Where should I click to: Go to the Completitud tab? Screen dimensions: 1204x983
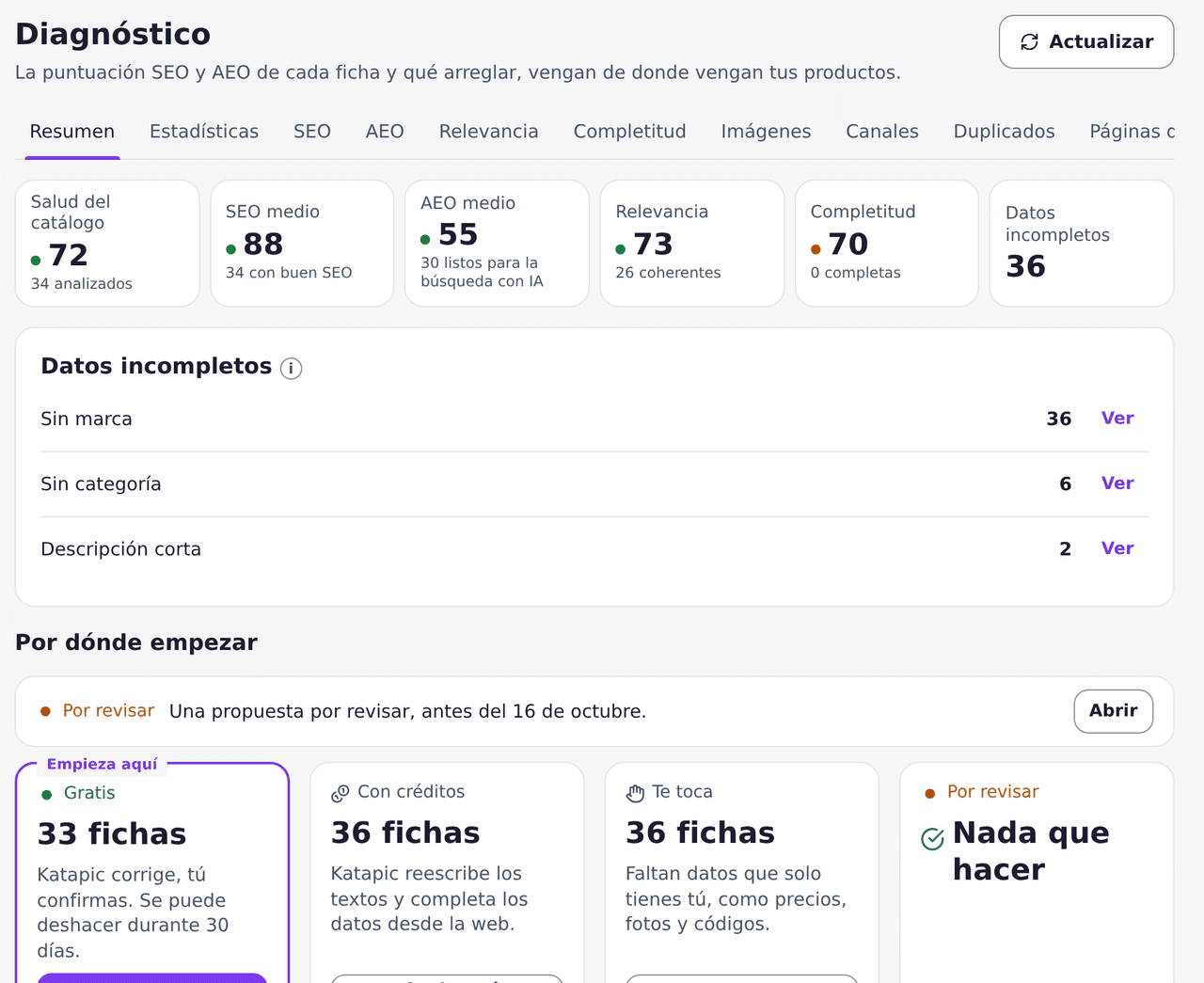[x=630, y=132]
